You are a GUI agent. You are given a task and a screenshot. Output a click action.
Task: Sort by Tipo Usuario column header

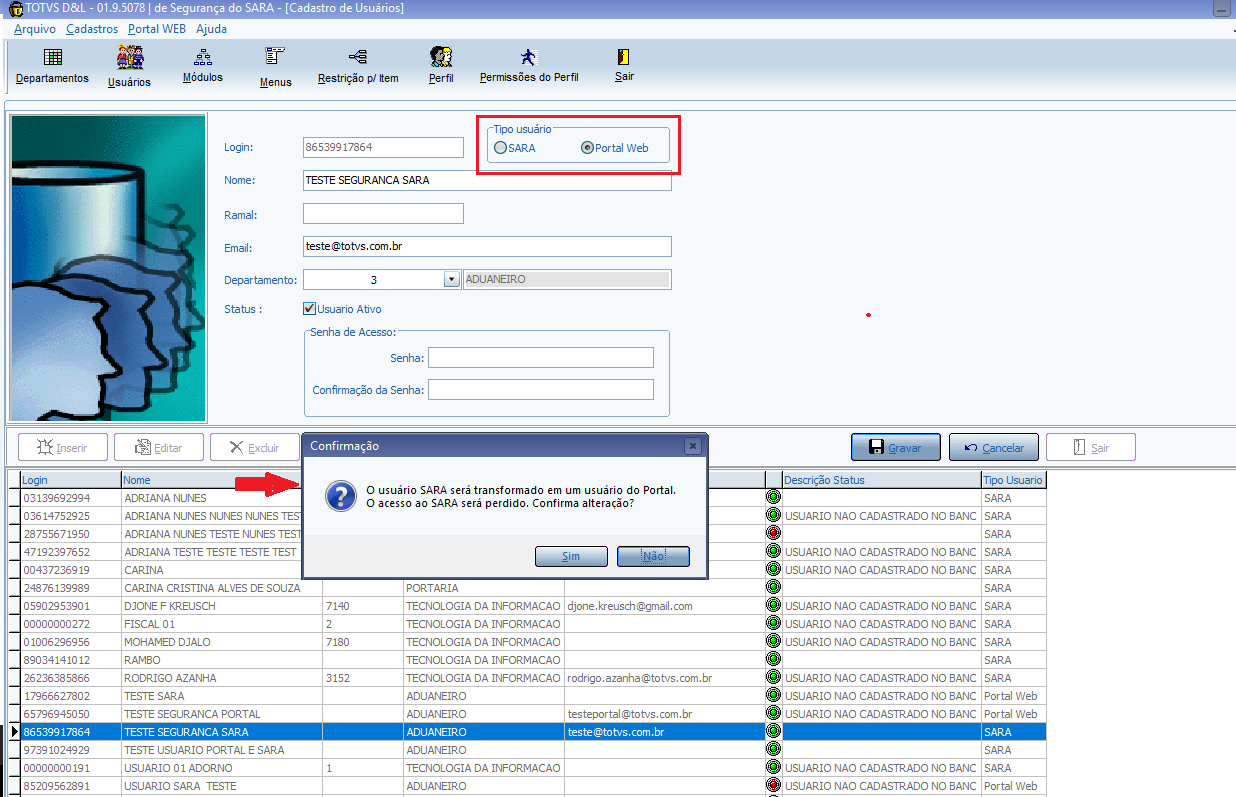[x=1014, y=480]
